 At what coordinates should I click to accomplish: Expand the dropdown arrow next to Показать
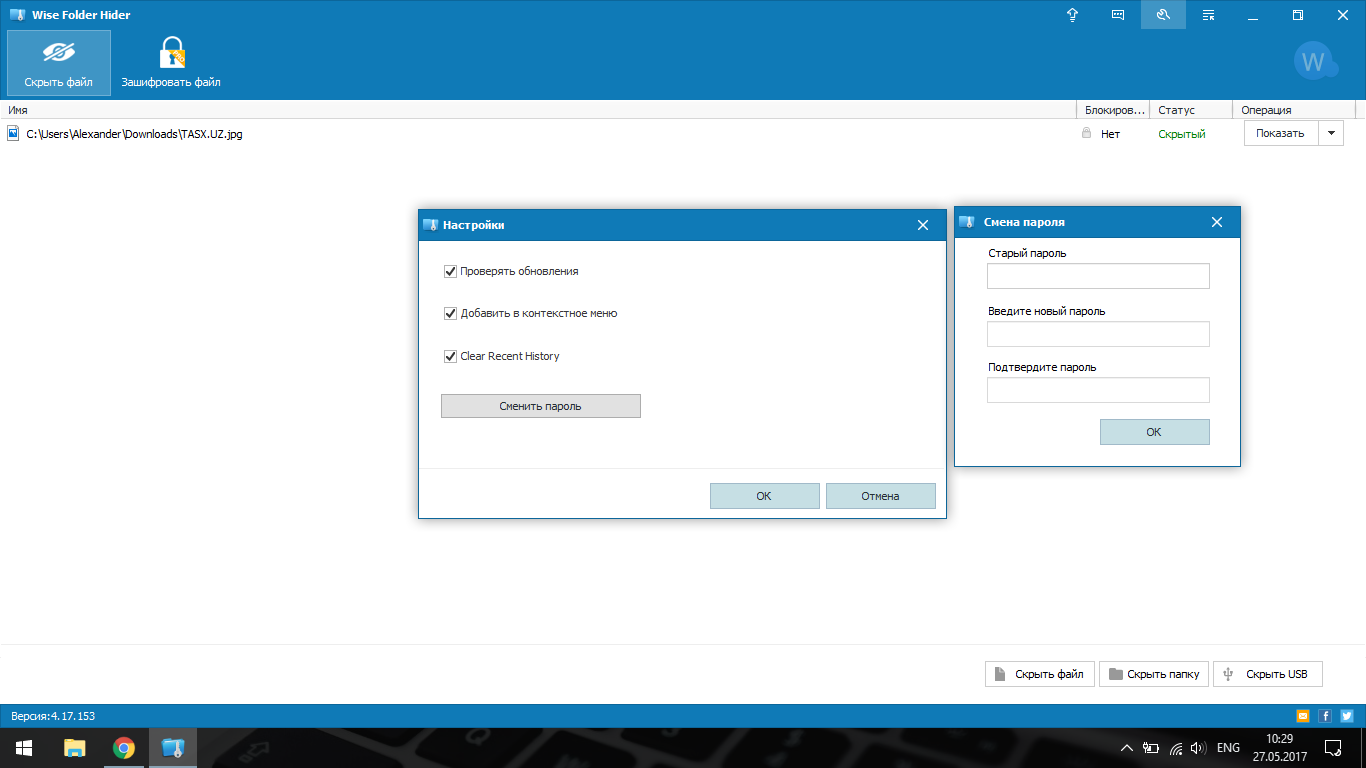[1331, 133]
